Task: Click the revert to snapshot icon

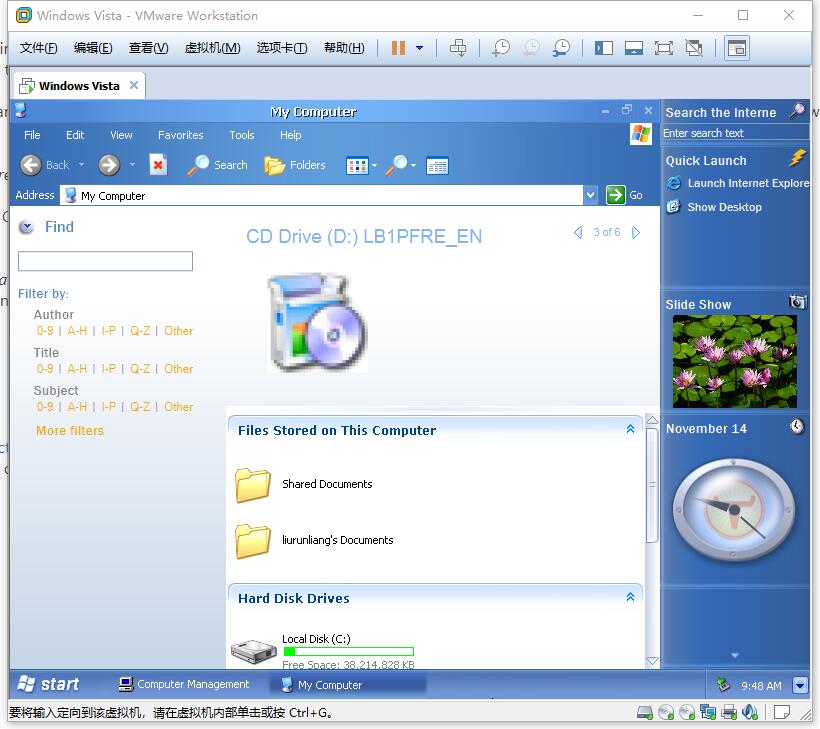Action: point(531,48)
